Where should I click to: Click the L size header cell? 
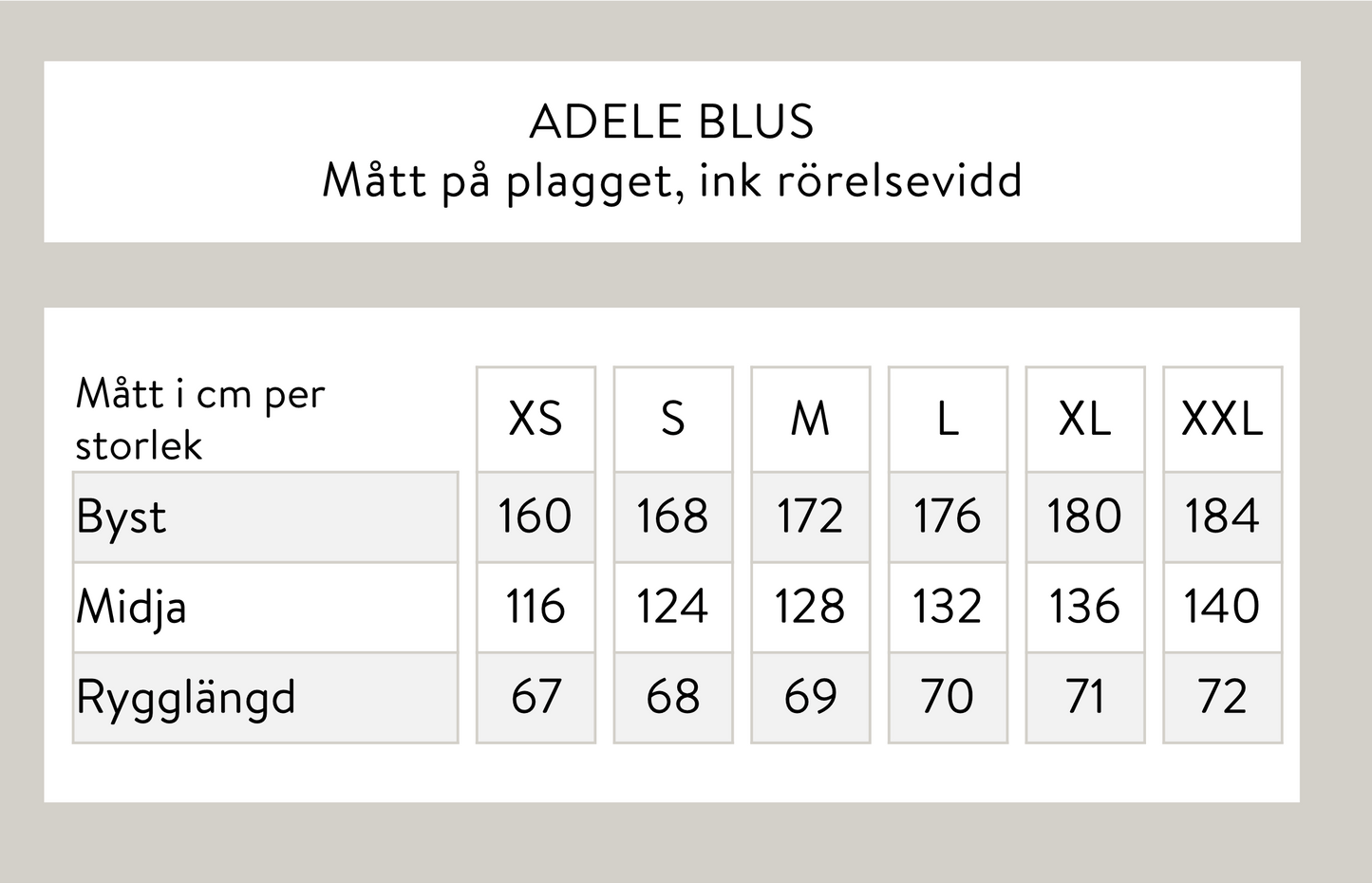[947, 419]
